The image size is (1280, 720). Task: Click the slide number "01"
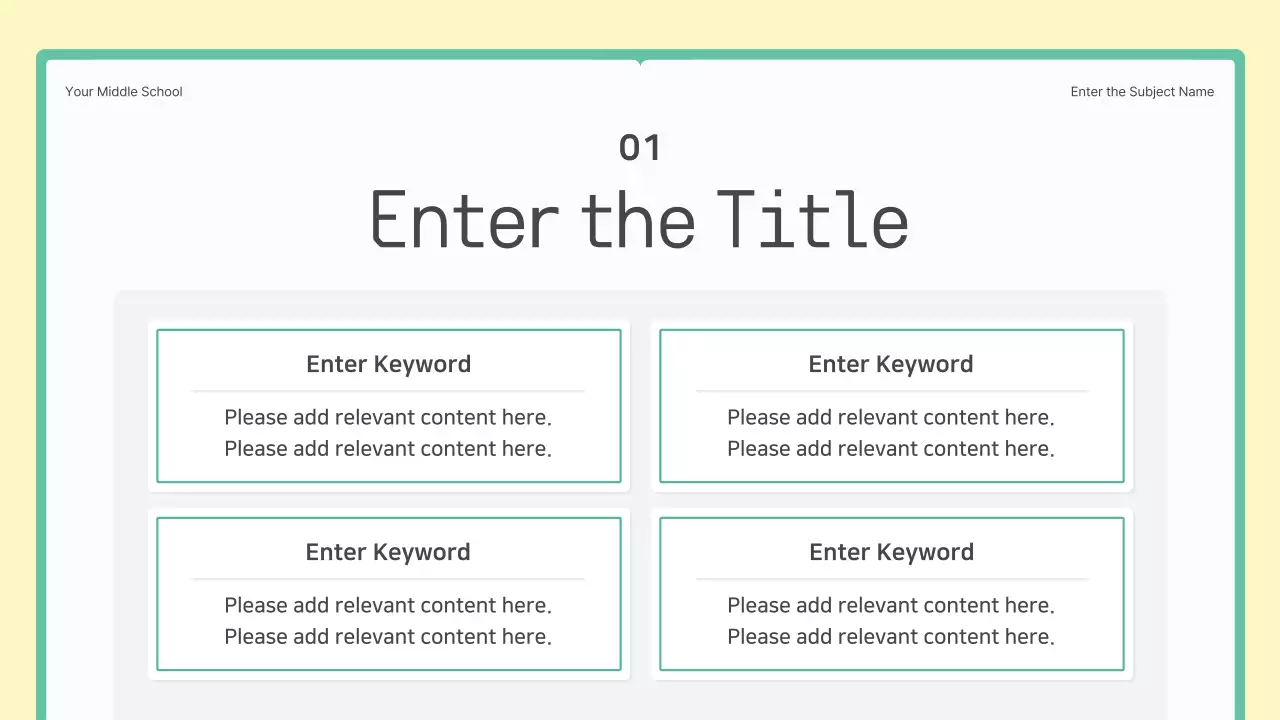tap(640, 148)
